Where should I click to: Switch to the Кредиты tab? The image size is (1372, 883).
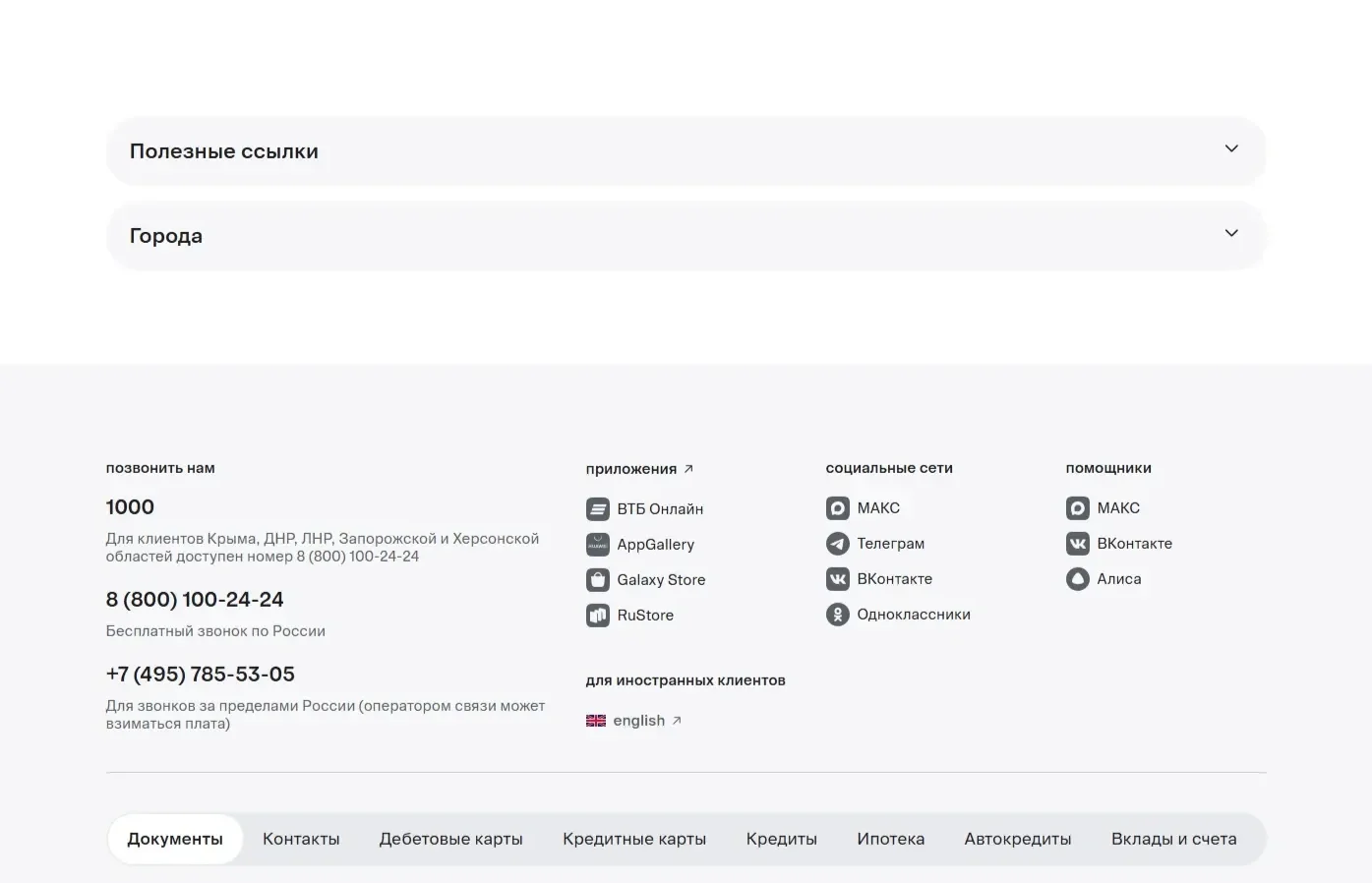(x=782, y=839)
